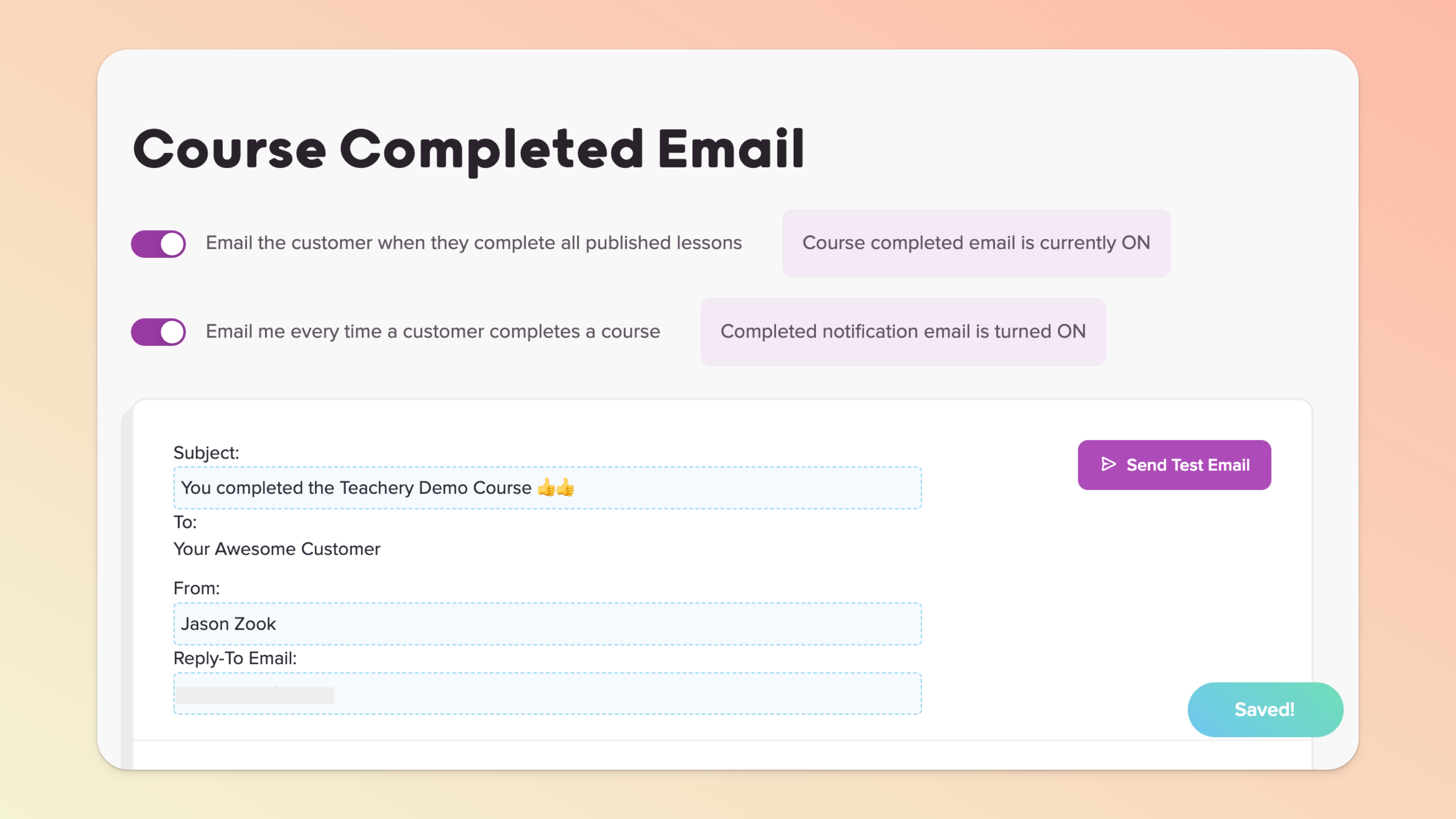Image resolution: width=1456 pixels, height=819 pixels.
Task: Click the 'Email the customer when they complete' label
Action: [x=474, y=243]
